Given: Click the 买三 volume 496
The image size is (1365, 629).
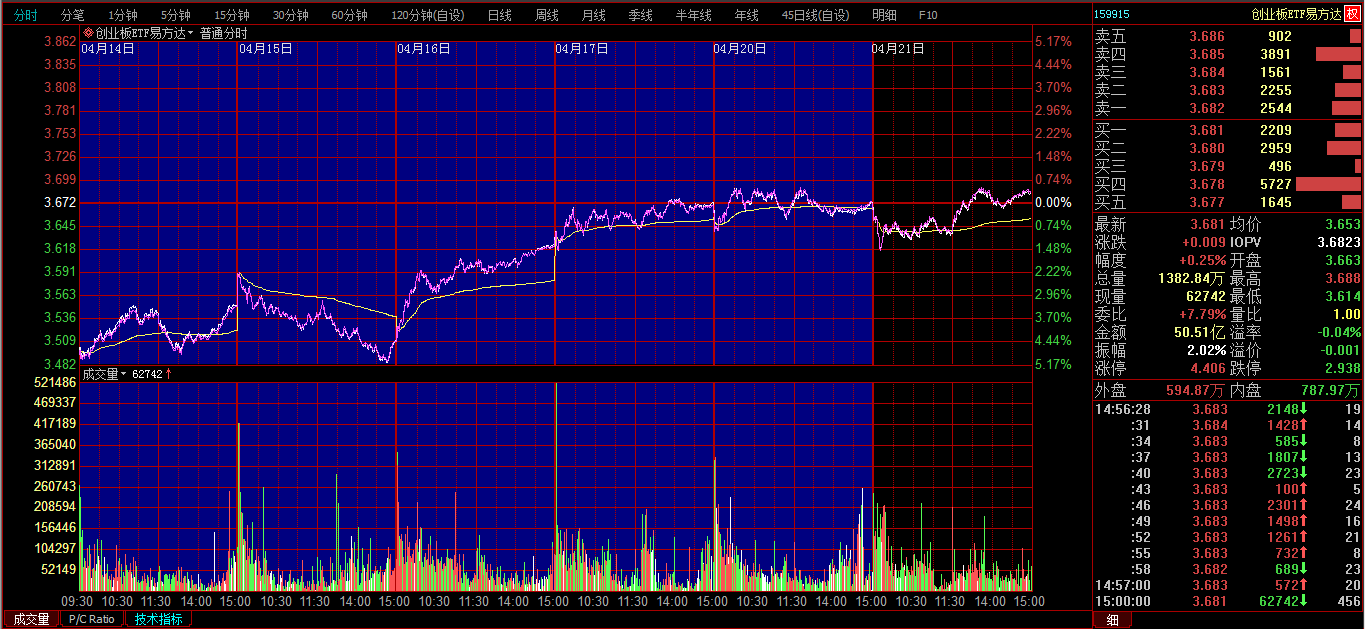Looking at the screenshot, I should click(x=1280, y=166).
